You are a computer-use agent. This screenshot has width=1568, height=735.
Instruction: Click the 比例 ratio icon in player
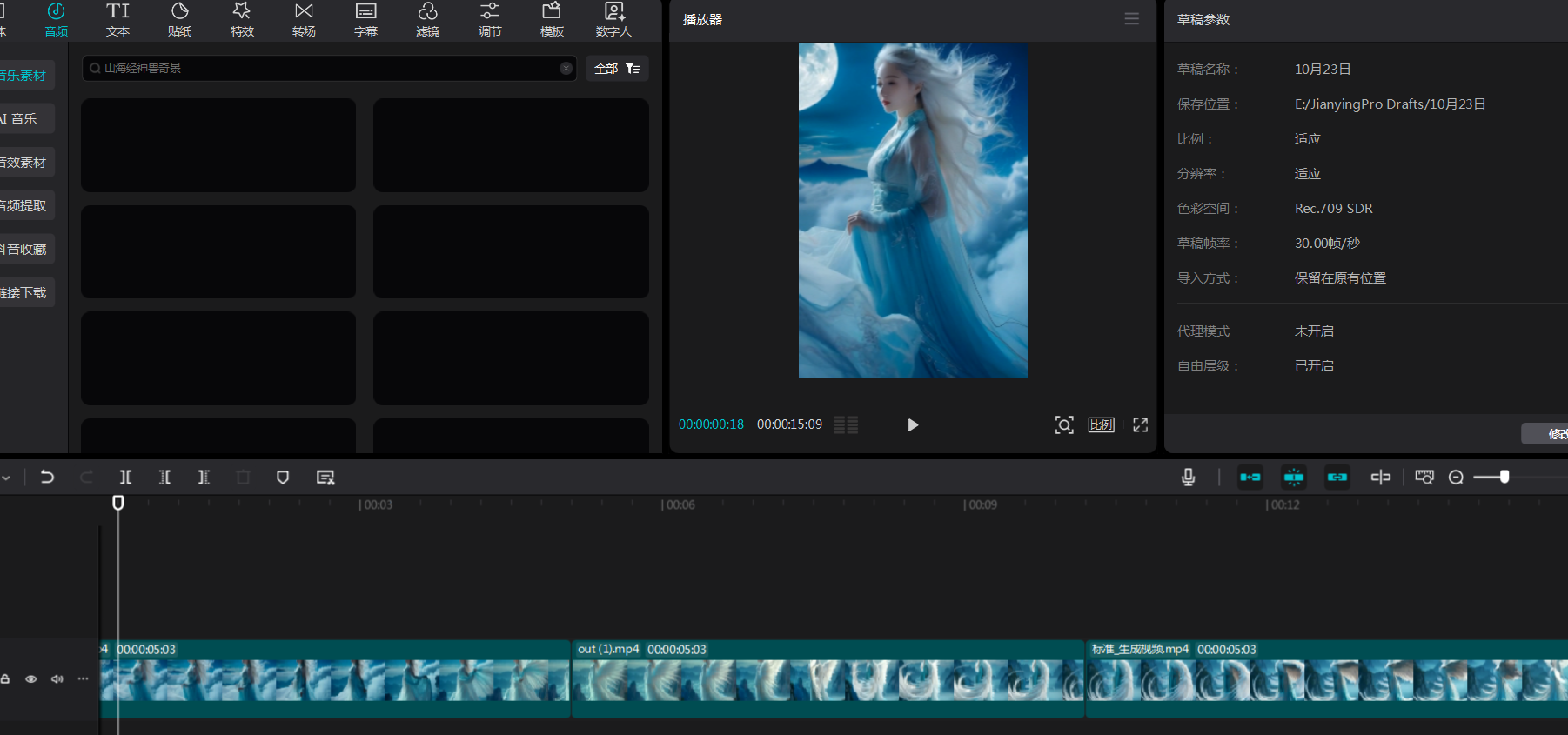[1101, 424]
